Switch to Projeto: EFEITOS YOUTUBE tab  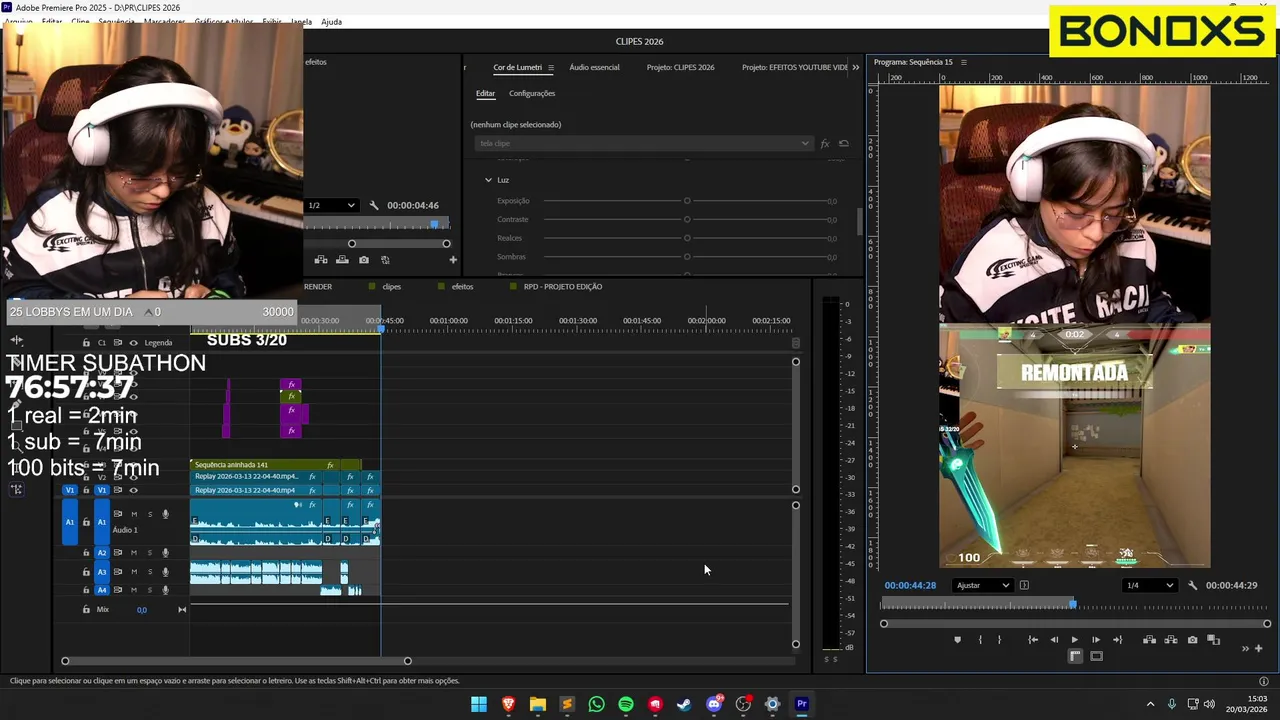(794, 67)
